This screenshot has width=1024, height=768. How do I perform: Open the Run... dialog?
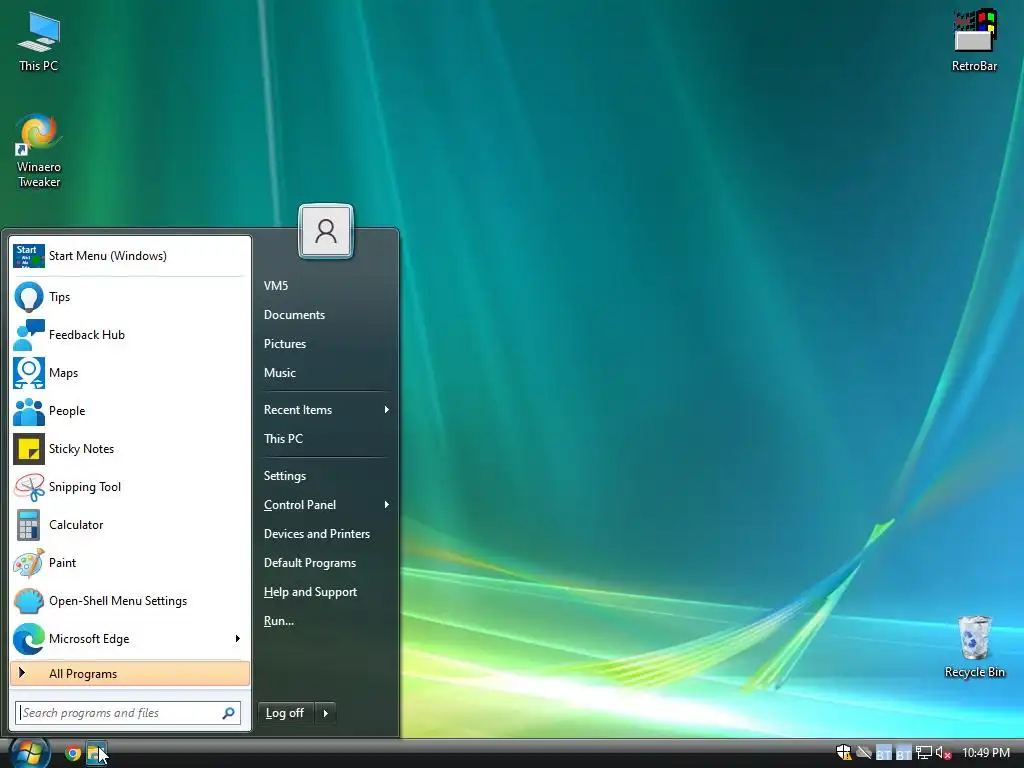(325, 621)
